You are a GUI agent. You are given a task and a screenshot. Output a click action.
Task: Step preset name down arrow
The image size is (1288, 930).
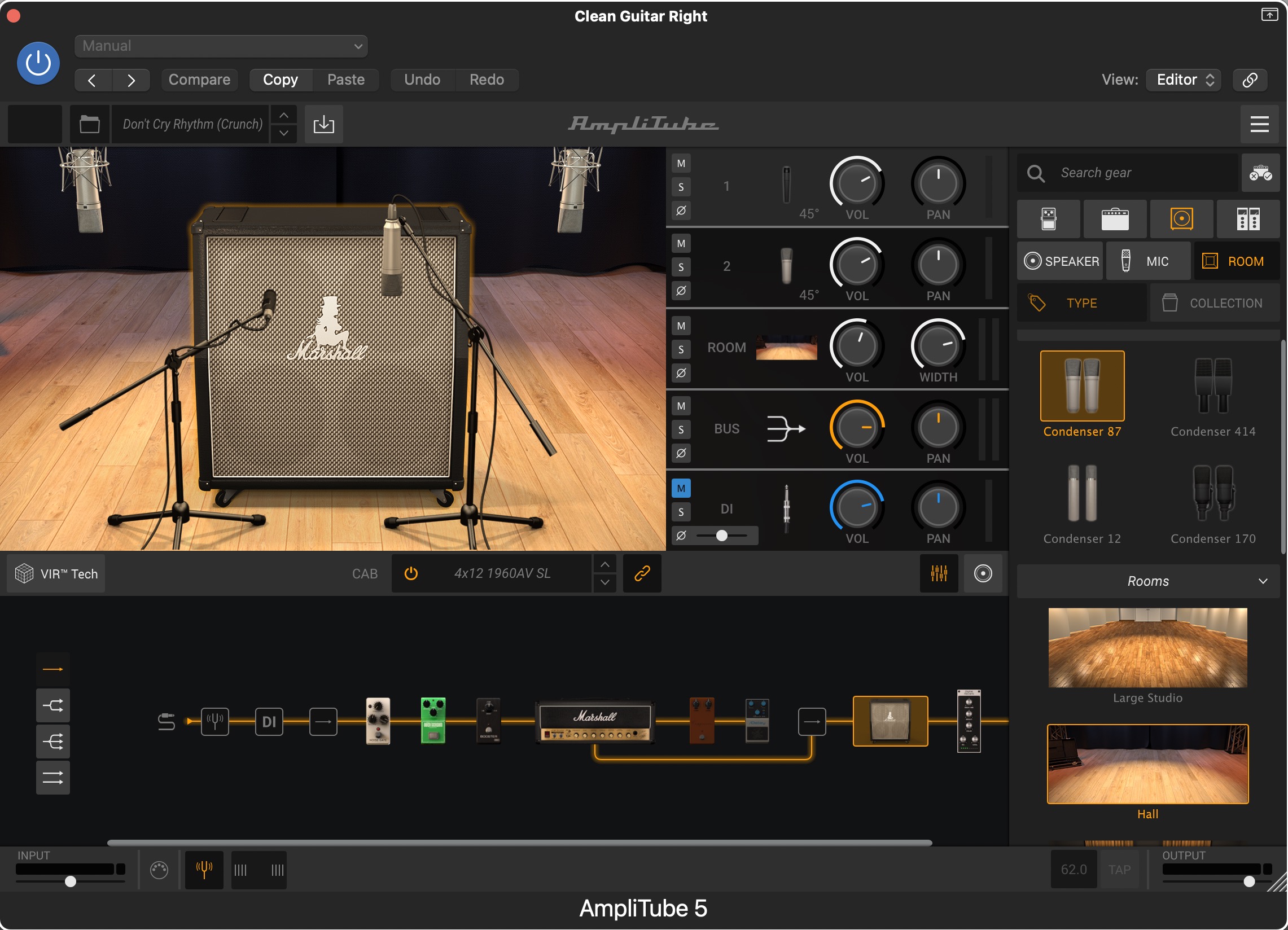pos(284,133)
